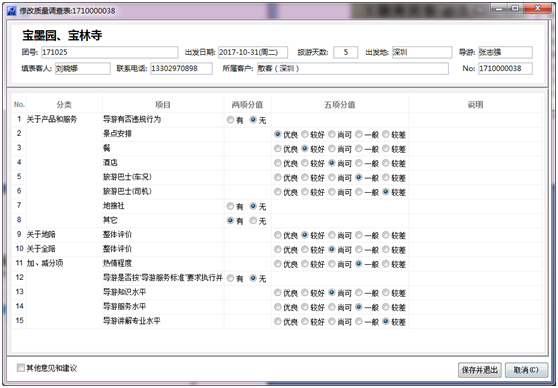This screenshot has height=388, width=558.
Task: Close the 修改质量调查表 window
Action: point(538,9)
